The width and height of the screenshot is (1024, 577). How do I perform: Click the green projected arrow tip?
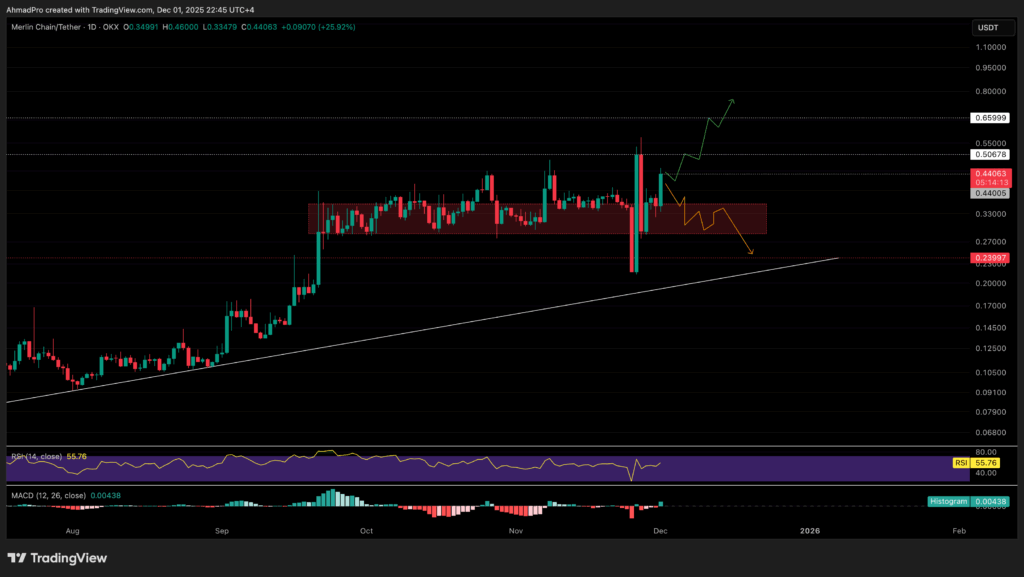pyautogui.click(x=733, y=100)
